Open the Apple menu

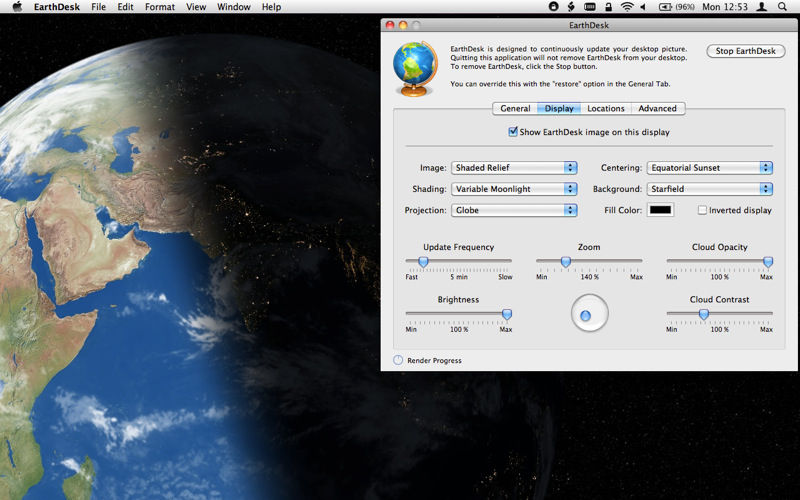tap(16, 7)
